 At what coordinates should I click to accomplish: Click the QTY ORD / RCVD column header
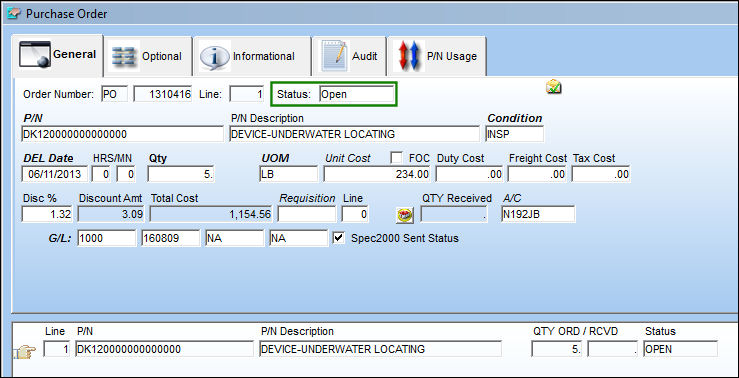(x=575, y=331)
